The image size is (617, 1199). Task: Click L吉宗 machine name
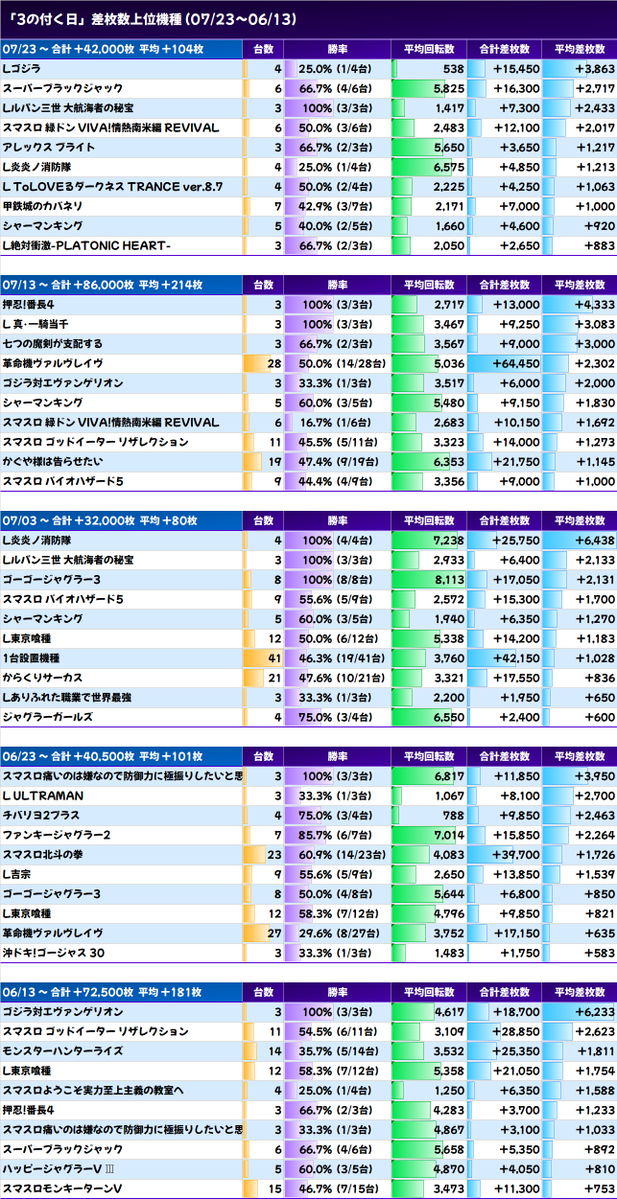click(17, 873)
